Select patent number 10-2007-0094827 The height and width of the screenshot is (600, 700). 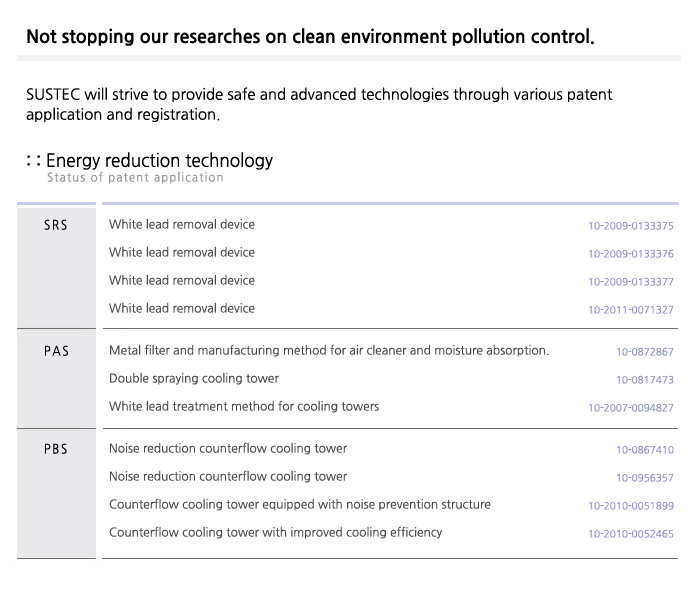tap(630, 408)
